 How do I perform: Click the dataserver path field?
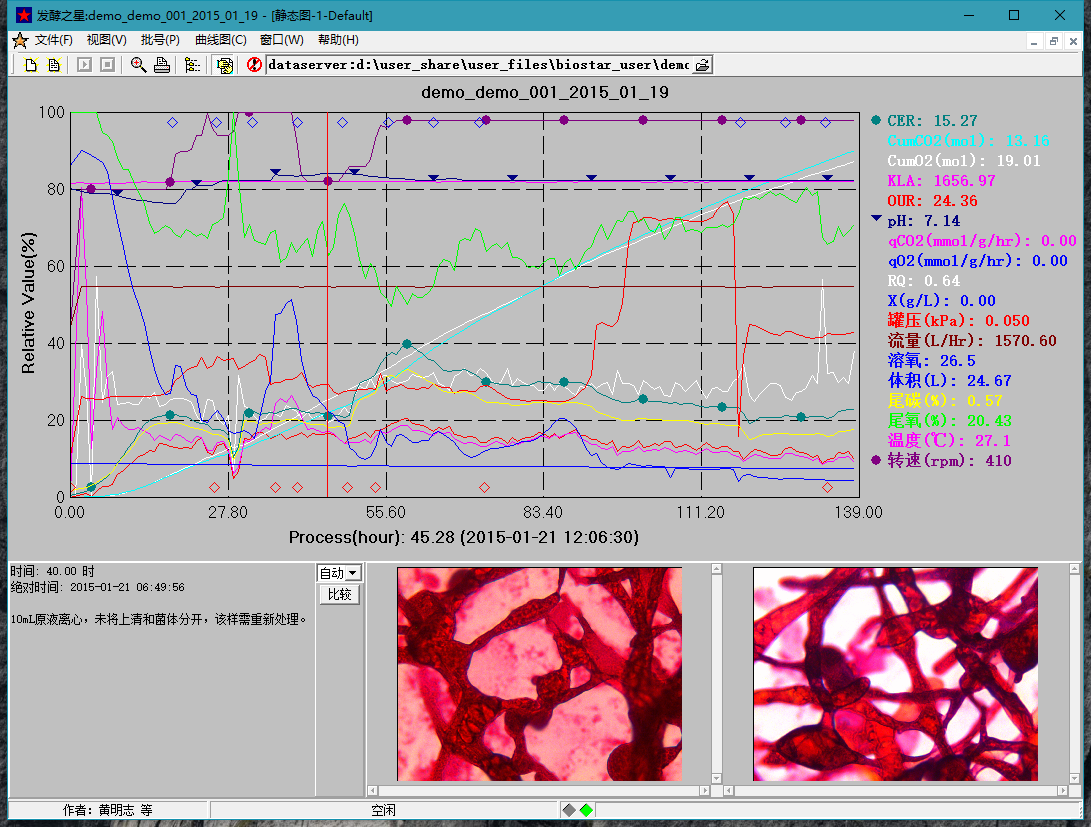point(478,65)
